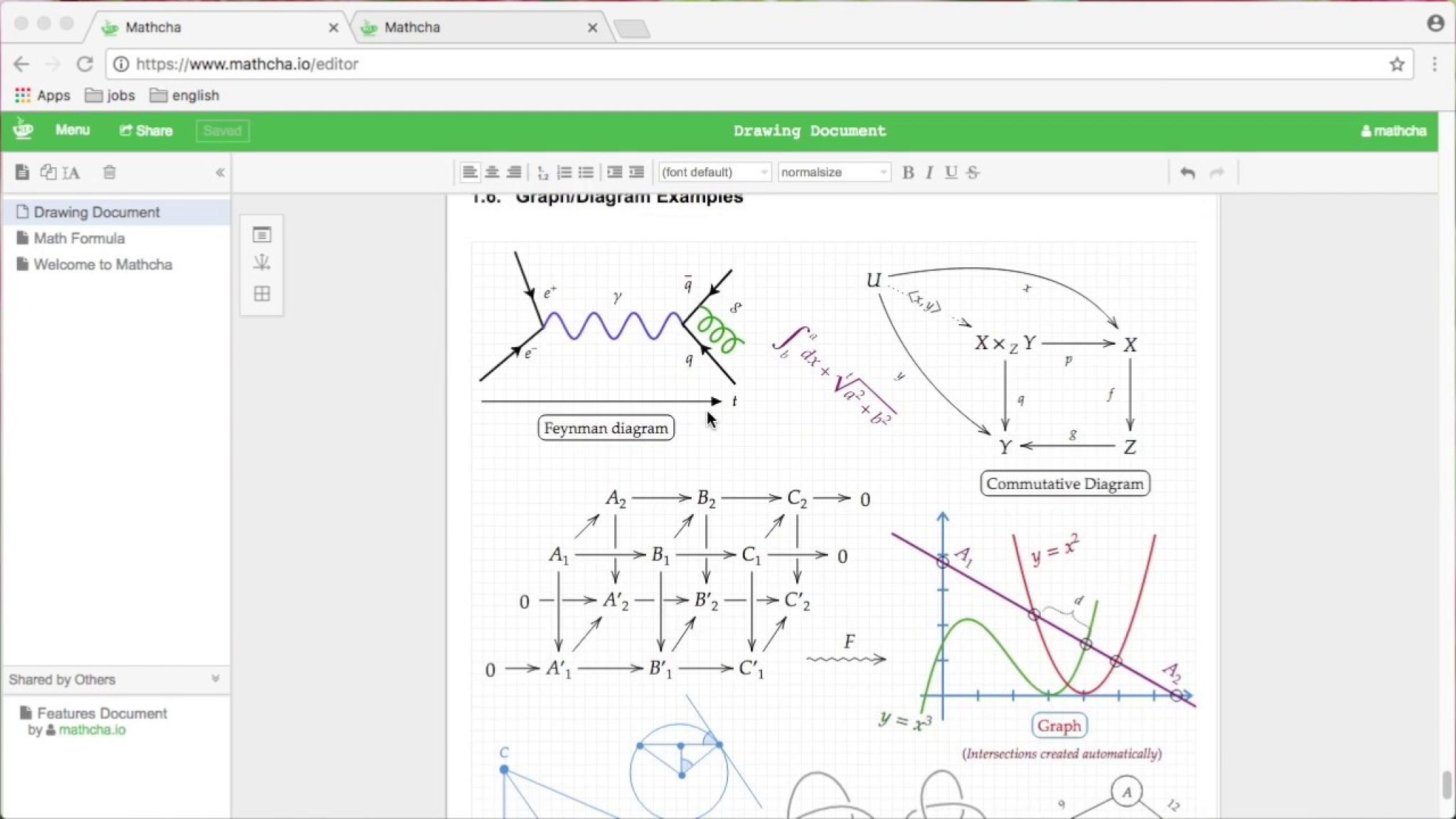
Task: Create a new document using the document icon
Action: (22, 172)
